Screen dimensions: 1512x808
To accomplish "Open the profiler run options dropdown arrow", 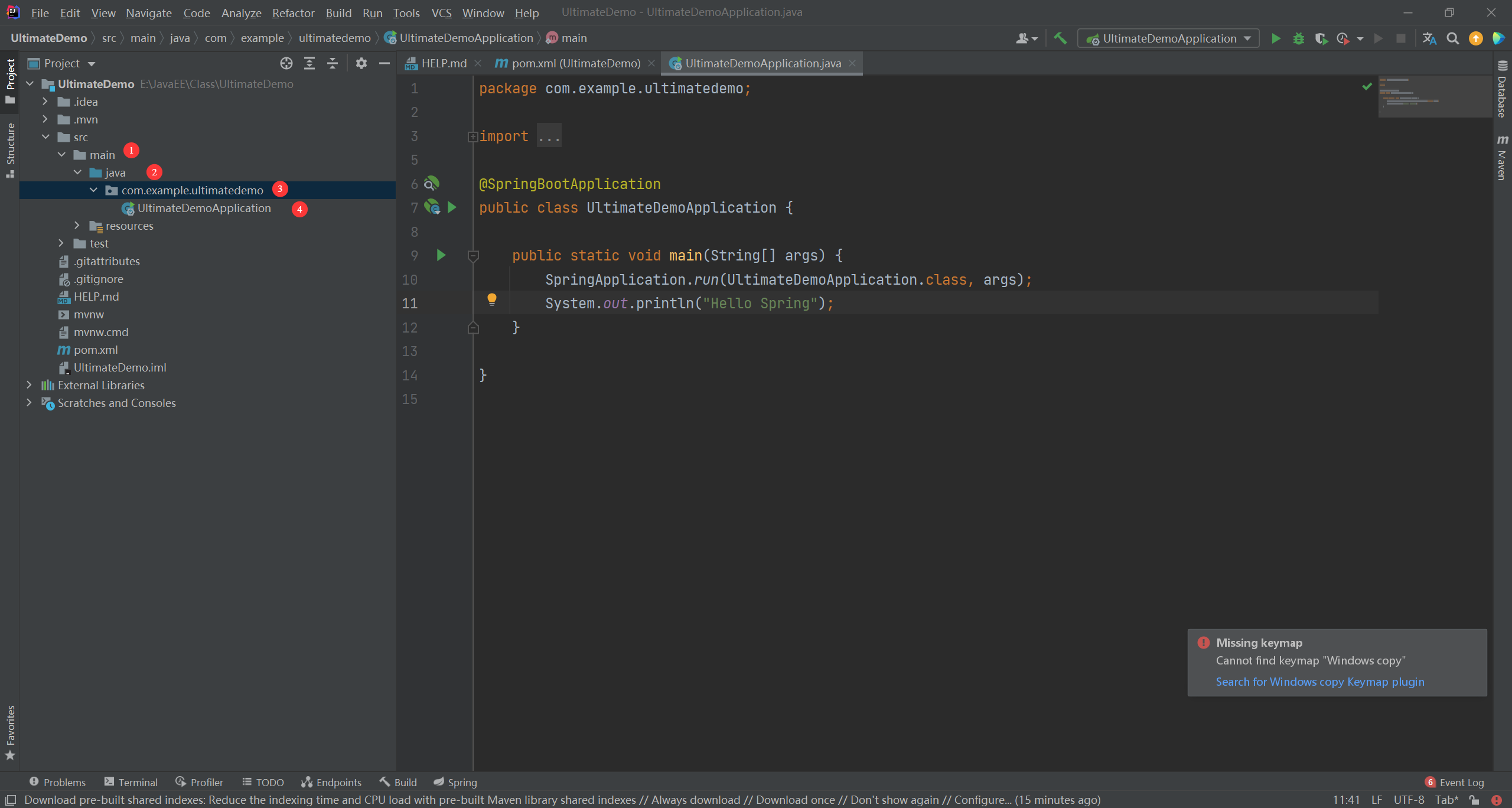I will pos(1360,39).
